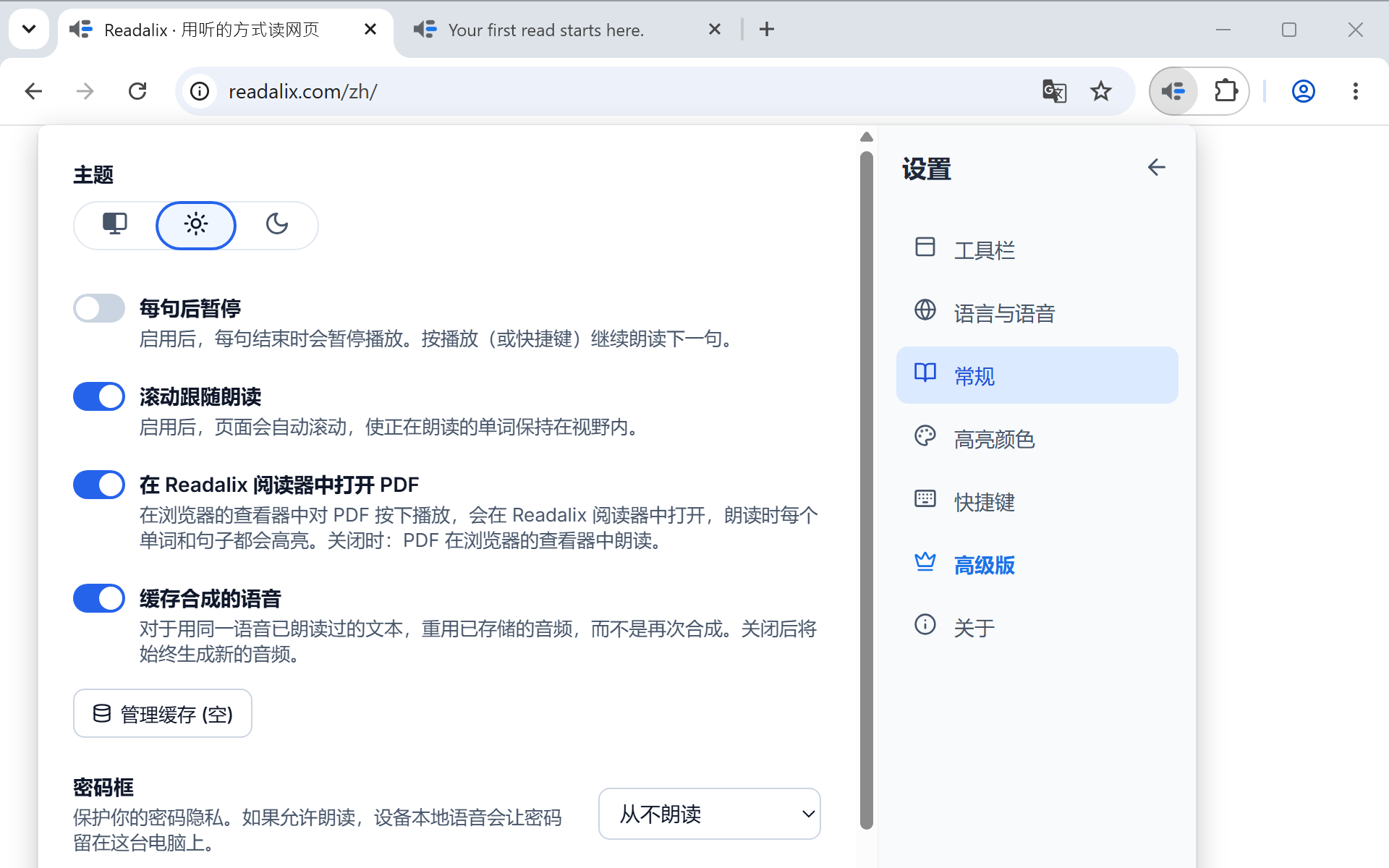1389x868 pixels.
Task: Select the light theme sun icon
Action: [x=196, y=225]
